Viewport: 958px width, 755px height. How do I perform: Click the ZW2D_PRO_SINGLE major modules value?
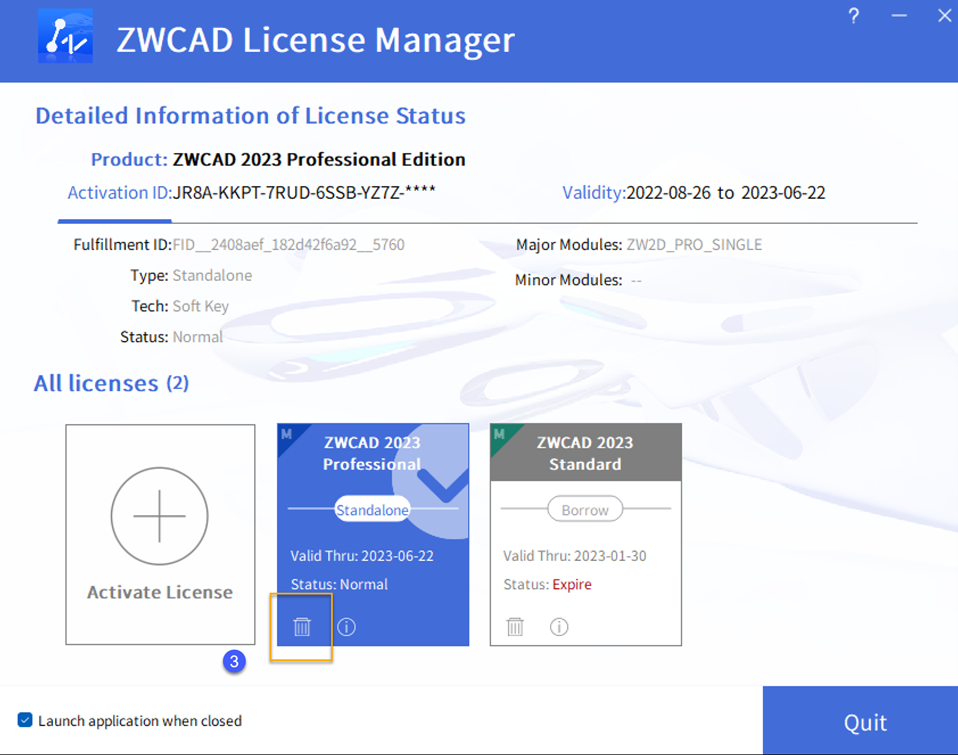(x=694, y=245)
